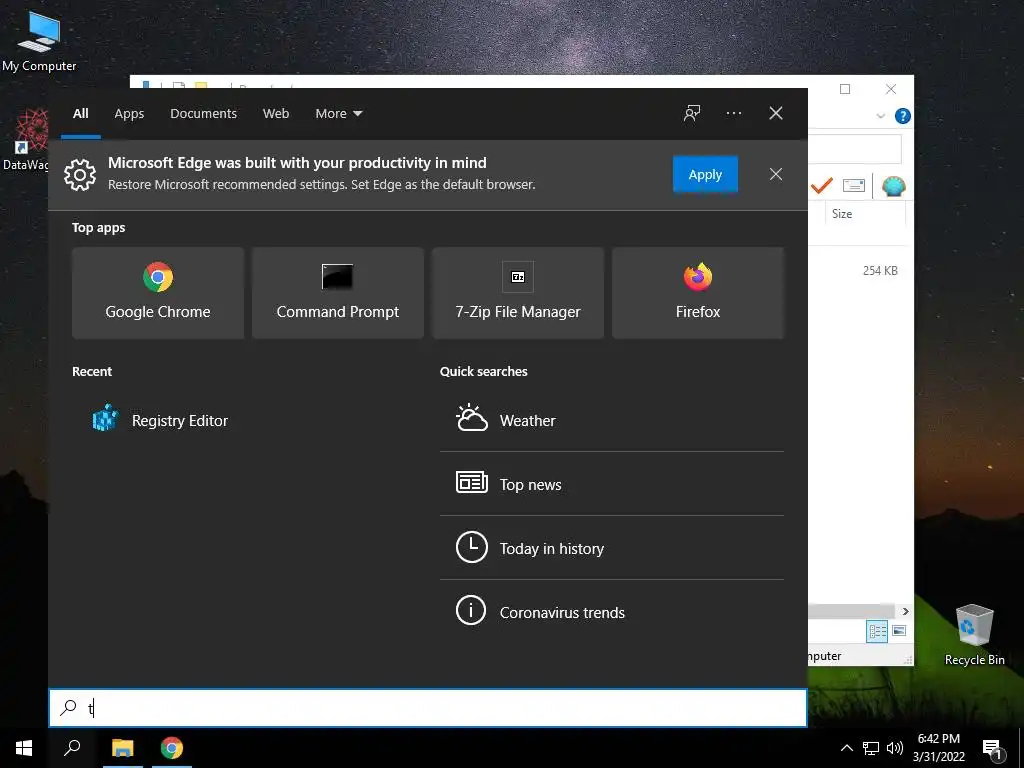Select the Top news quick search
Screen dimensions: 1024x768
(612, 484)
